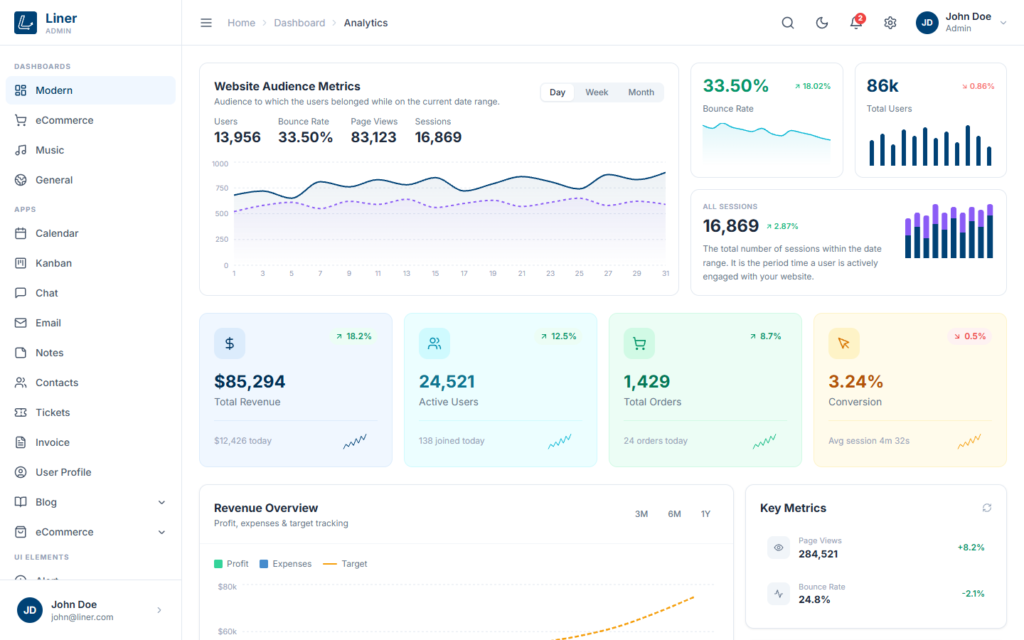Expand the Apps eCommerce submenu chevron

161,532
